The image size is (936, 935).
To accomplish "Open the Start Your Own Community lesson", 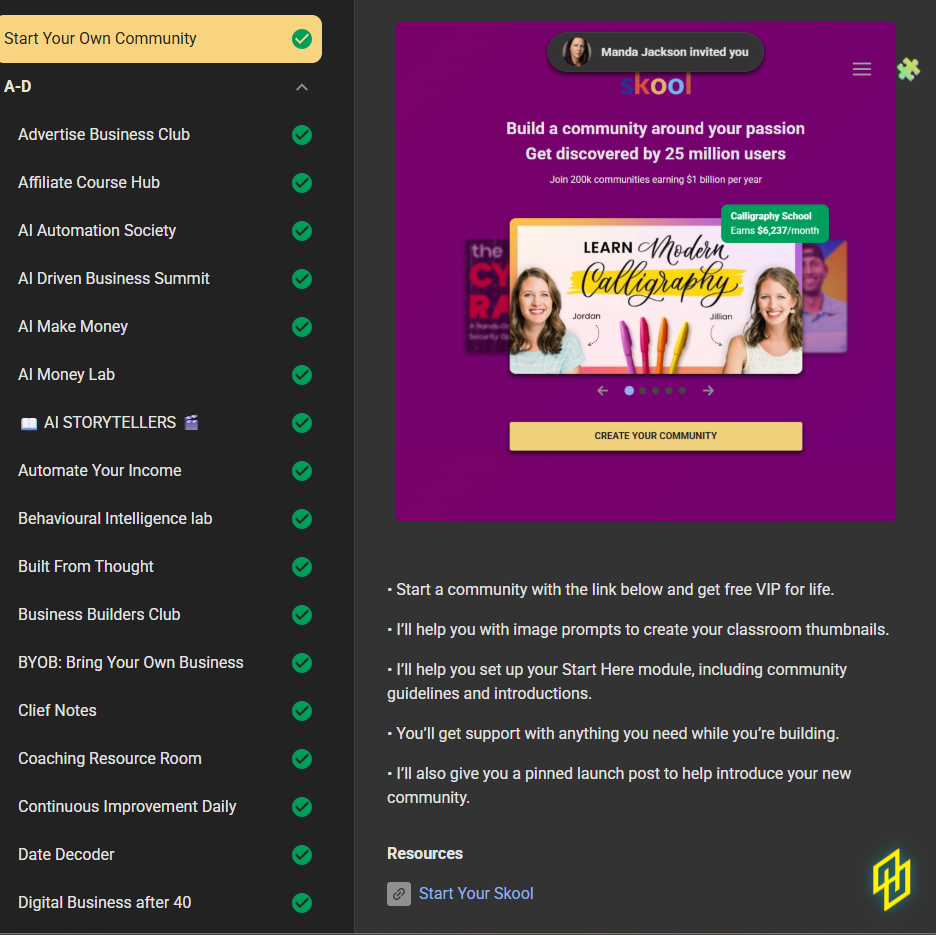I will click(160, 39).
